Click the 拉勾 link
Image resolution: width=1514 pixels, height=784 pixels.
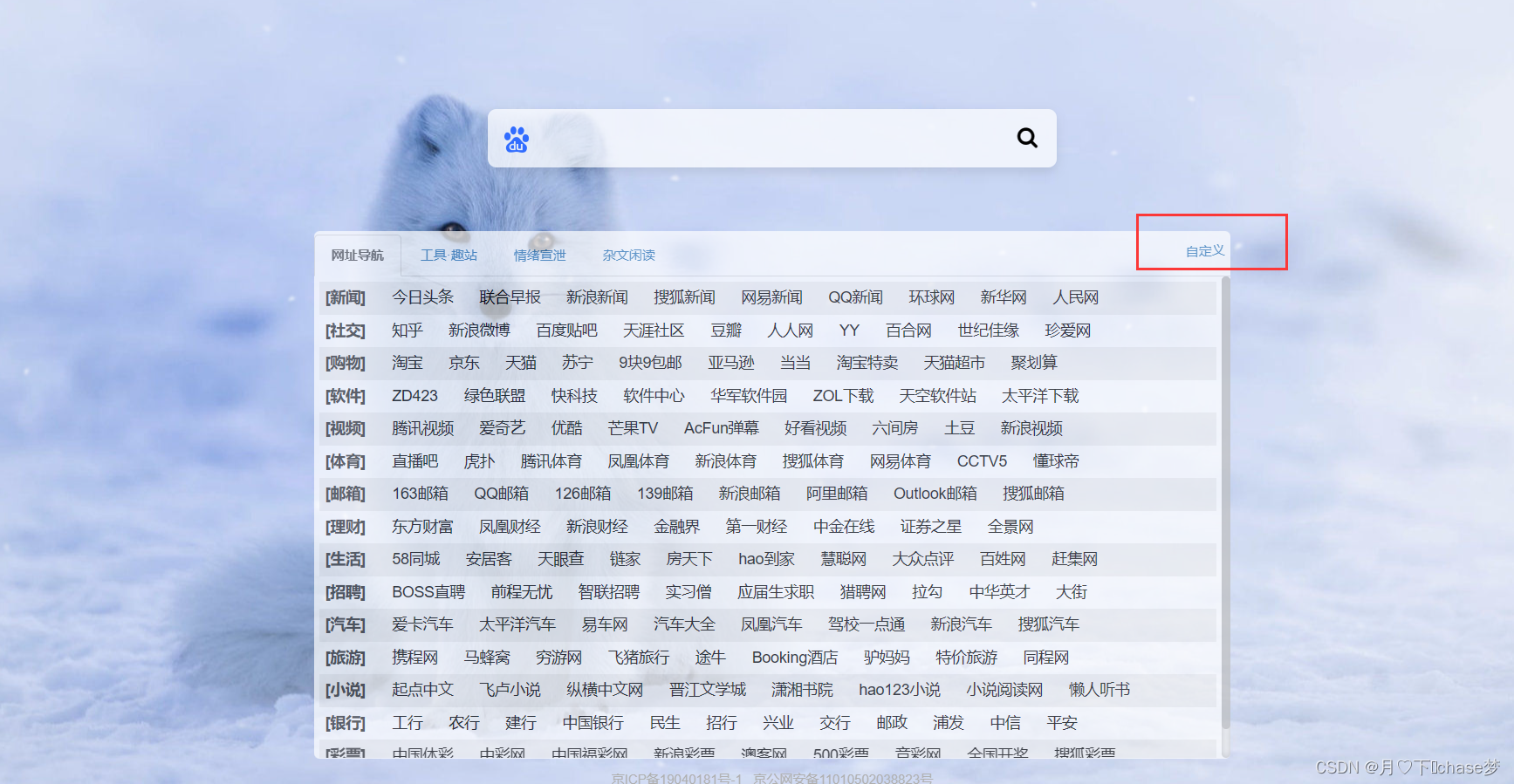pos(927,592)
